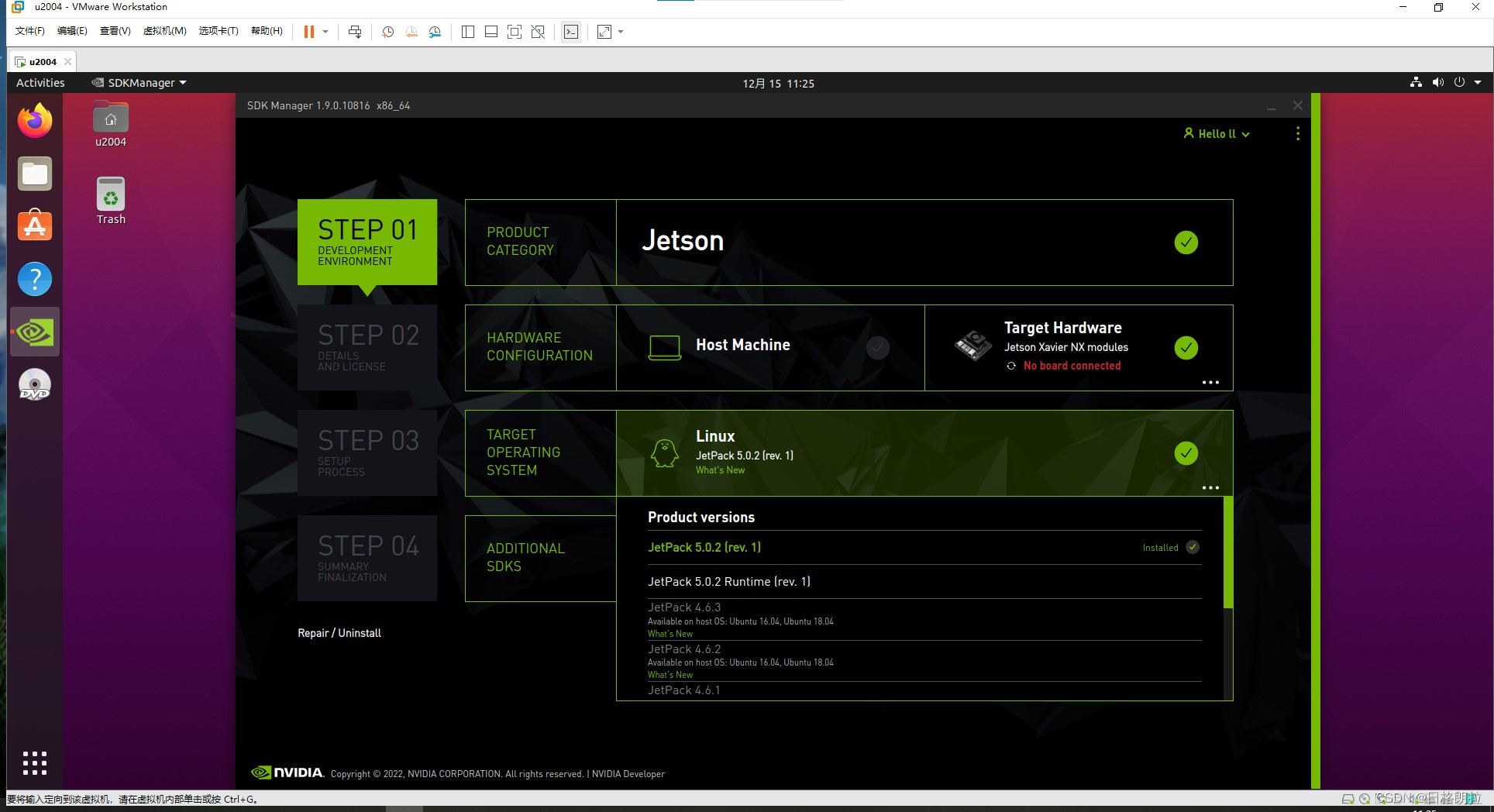The width and height of the screenshot is (1494, 812).
Task: Click the VMware pause virtual machine icon
Action: (309, 32)
